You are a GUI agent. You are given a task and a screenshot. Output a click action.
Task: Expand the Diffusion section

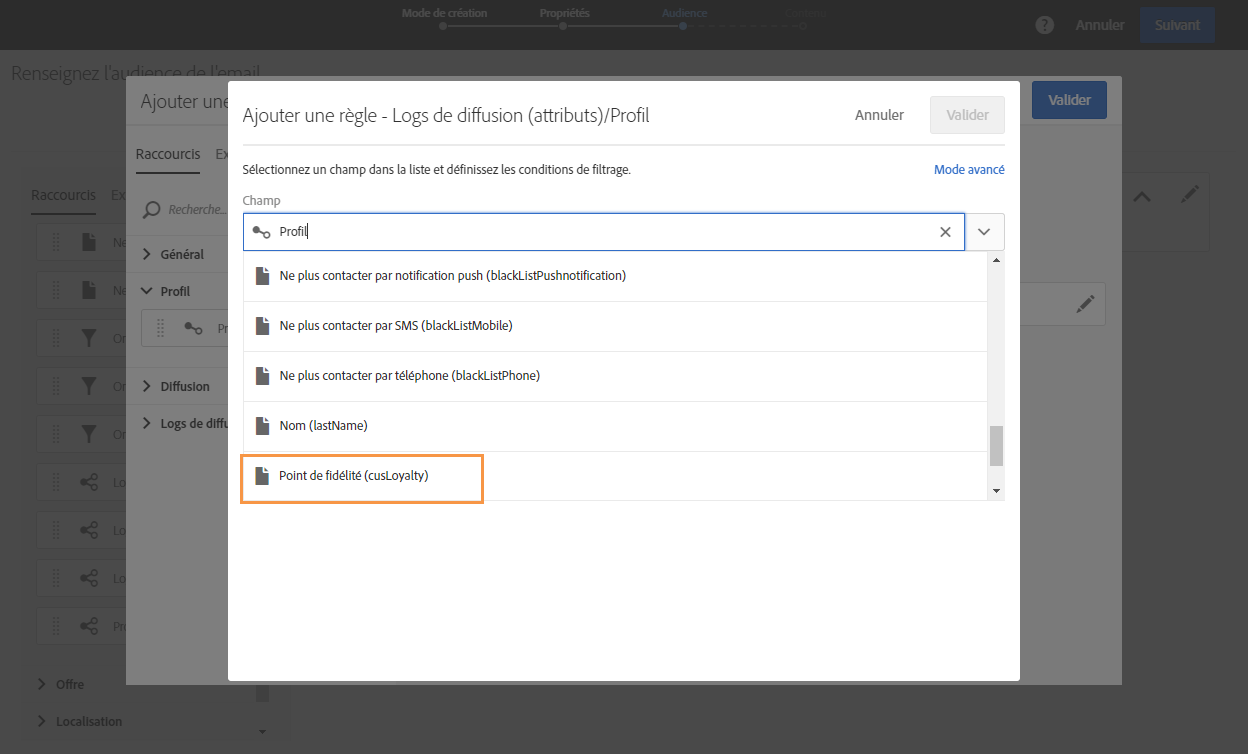pos(147,386)
